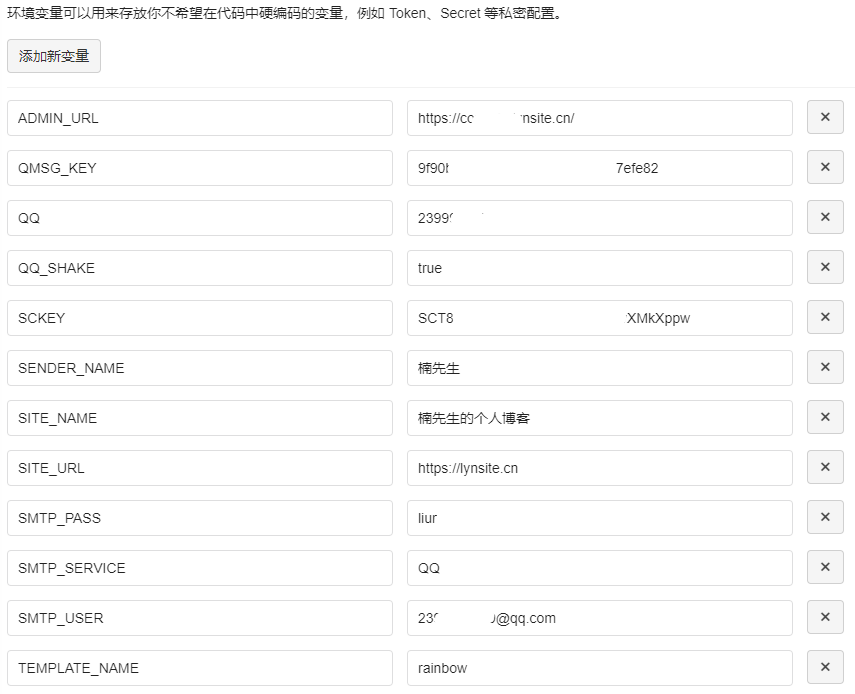Viewport: 855px width, 694px height.
Task: Delete the ADMIN_URL variable row
Action: [x=825, y=117]
